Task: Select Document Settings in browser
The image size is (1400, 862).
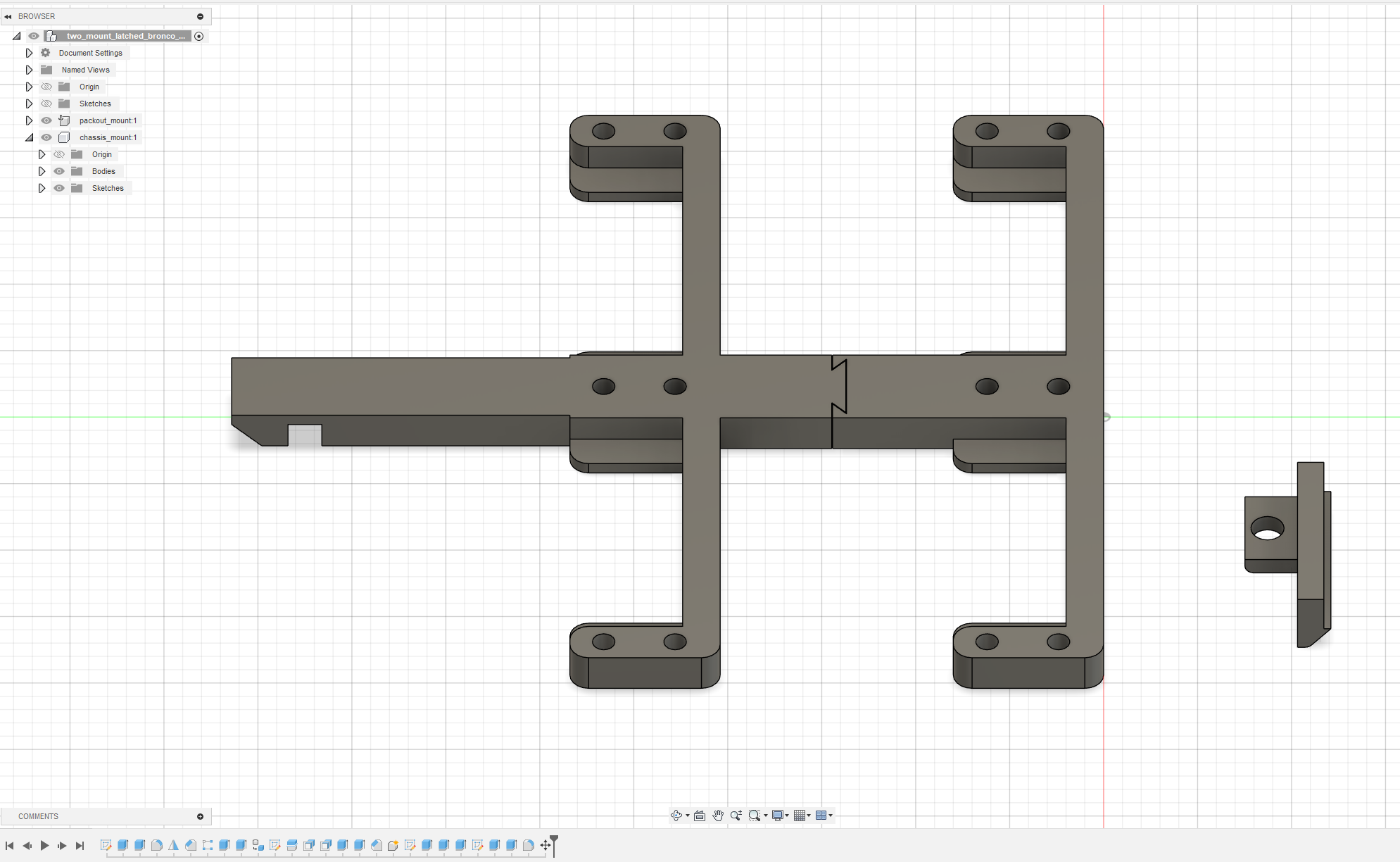Action: (x=90, y=53)
